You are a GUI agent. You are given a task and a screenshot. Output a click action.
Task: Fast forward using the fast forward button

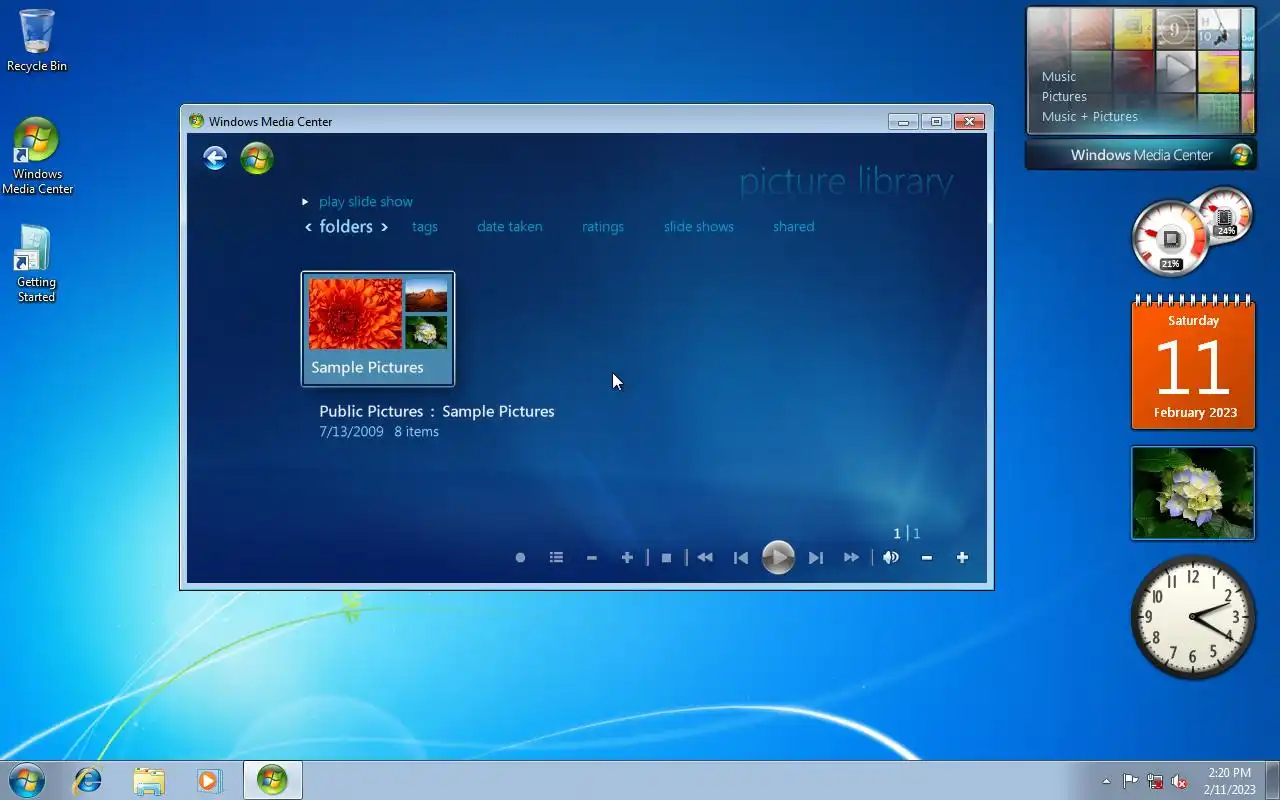pos(851,558)
